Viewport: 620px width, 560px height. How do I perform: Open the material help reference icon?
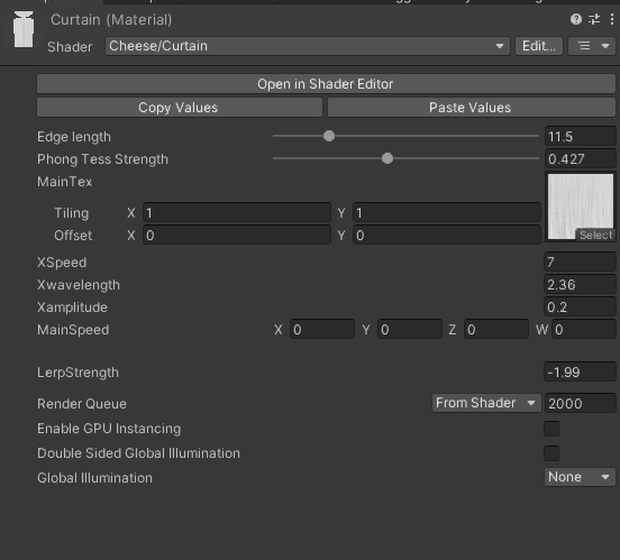click(x=576, y=19)
